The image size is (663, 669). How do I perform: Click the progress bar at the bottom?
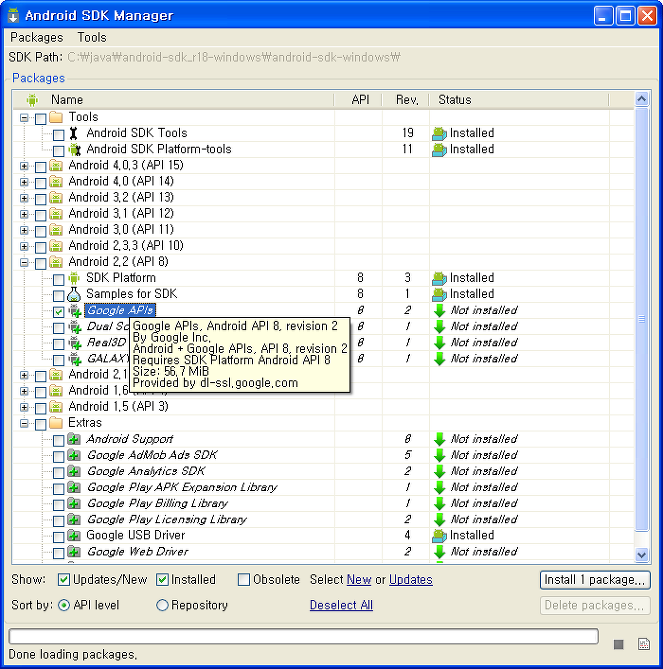tap(303, 636)
